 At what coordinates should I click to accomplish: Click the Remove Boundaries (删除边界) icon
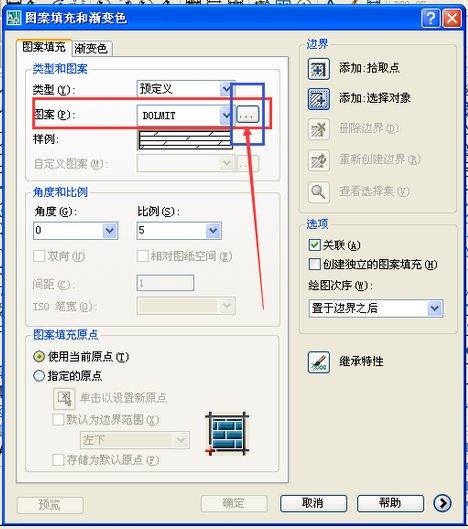coord(319,129)
